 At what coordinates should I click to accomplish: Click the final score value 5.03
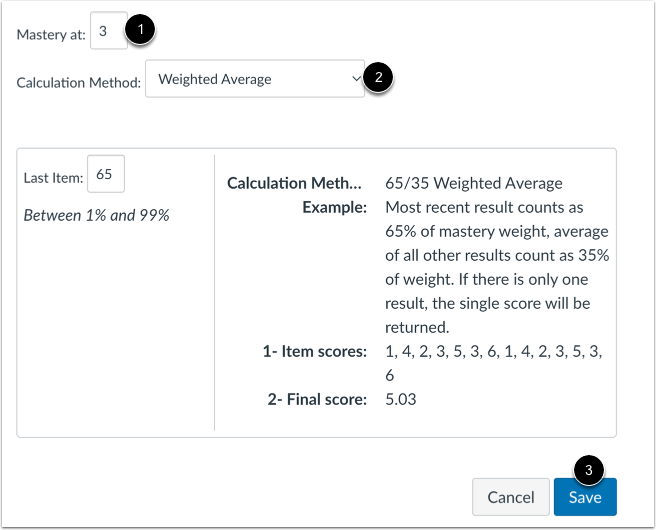click(400, 399)
